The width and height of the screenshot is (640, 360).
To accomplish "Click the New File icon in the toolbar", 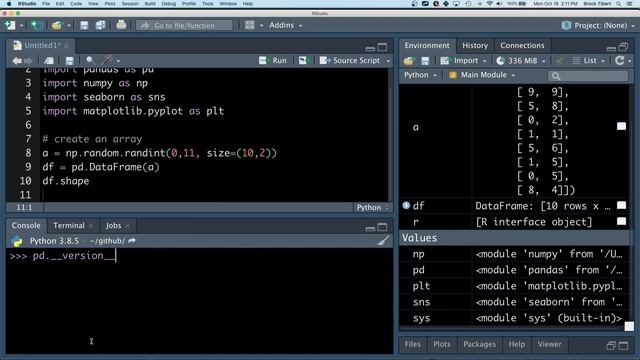I will tap(10, 25).
